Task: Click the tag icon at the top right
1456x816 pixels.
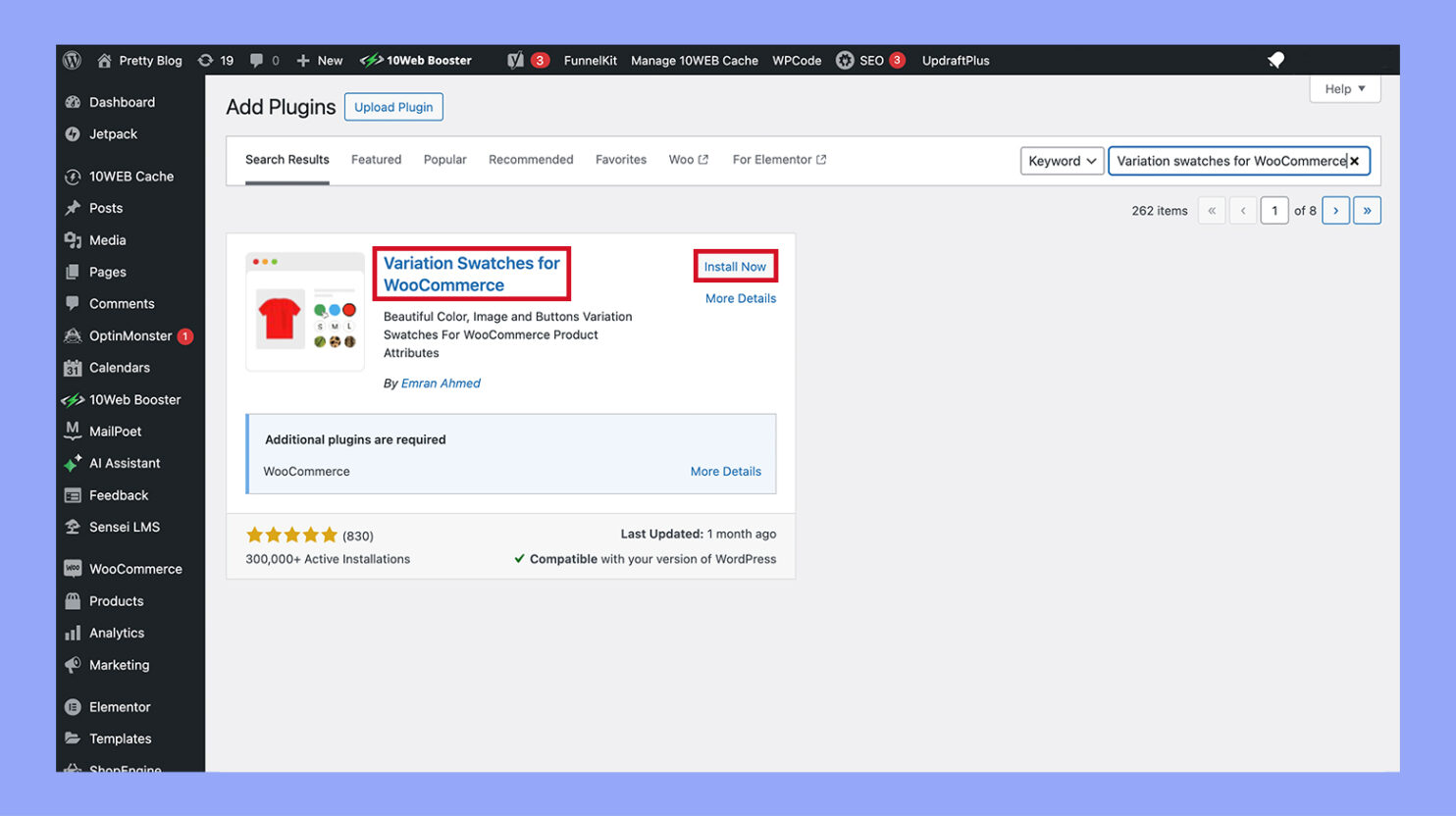Action: pyautogui.click(x=1274, y=60)
